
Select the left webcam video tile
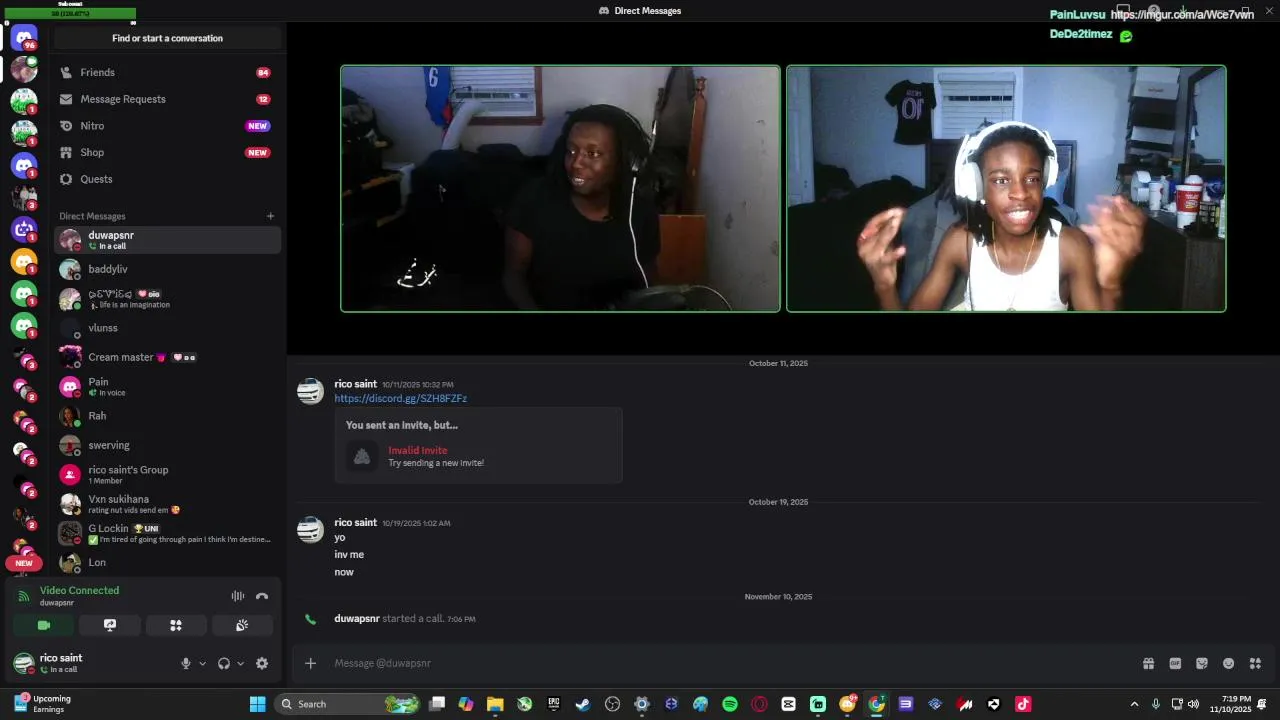pos(560,189)
